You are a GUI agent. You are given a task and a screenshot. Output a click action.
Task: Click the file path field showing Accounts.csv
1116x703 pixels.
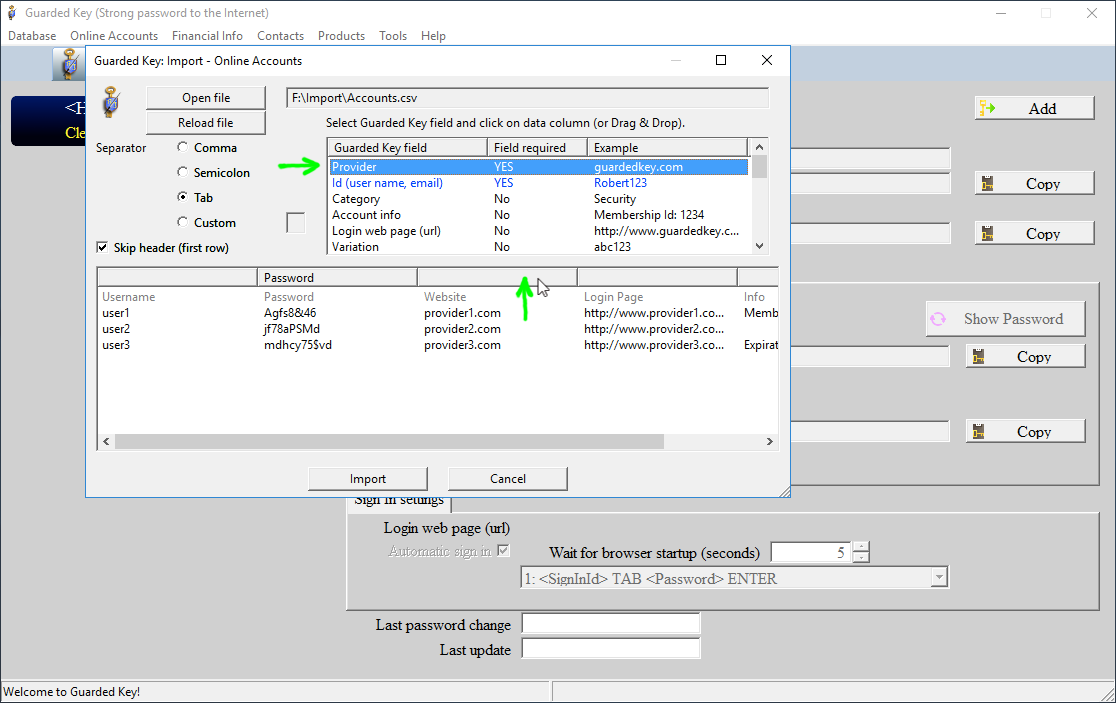pos(527,97)
